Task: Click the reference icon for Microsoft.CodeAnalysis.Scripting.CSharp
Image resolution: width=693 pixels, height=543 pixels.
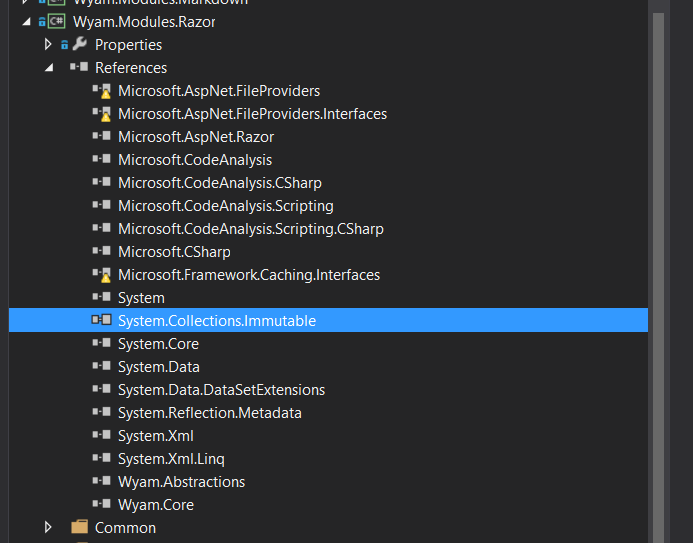Action: click(x=102, y=228)
